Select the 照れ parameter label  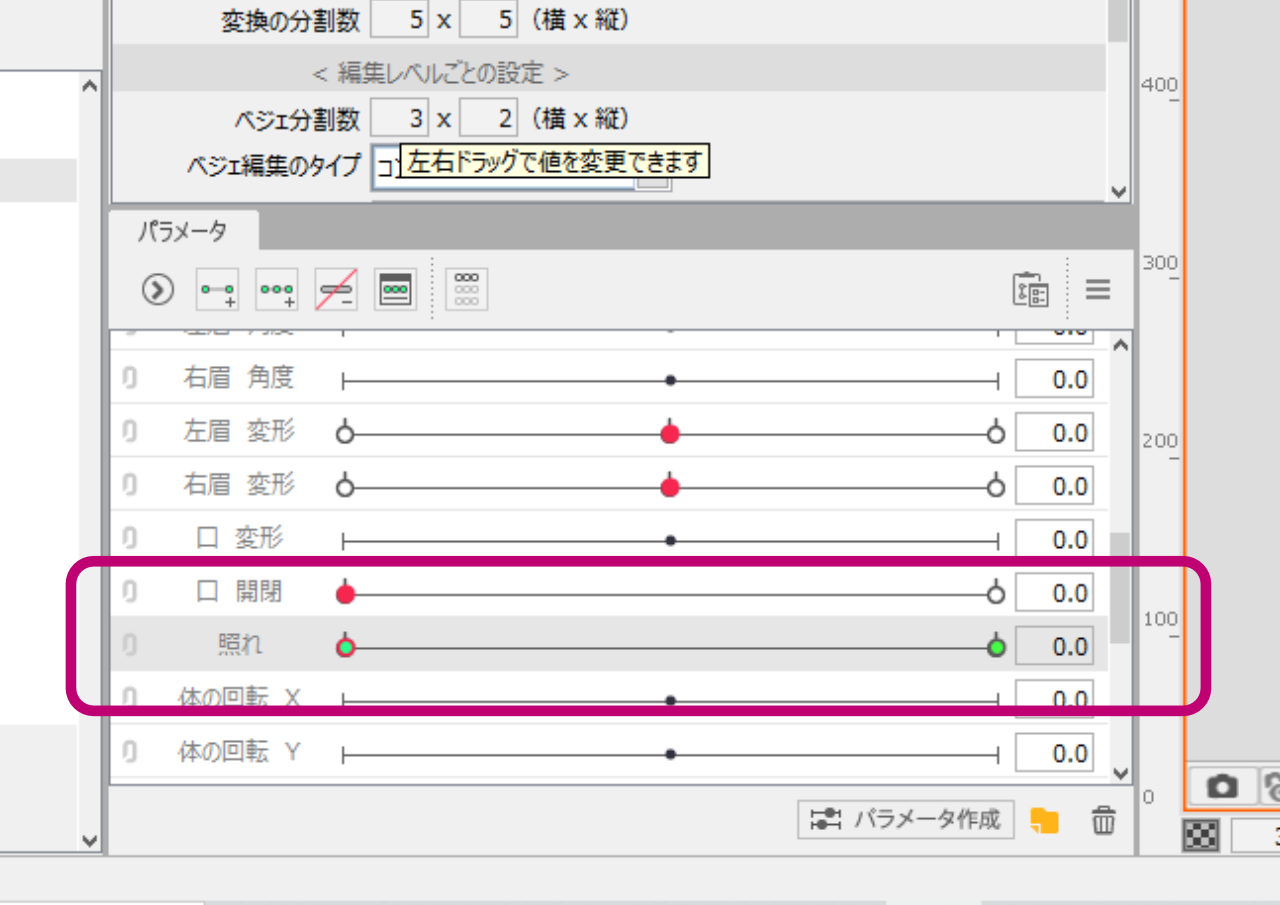[240, 645]
